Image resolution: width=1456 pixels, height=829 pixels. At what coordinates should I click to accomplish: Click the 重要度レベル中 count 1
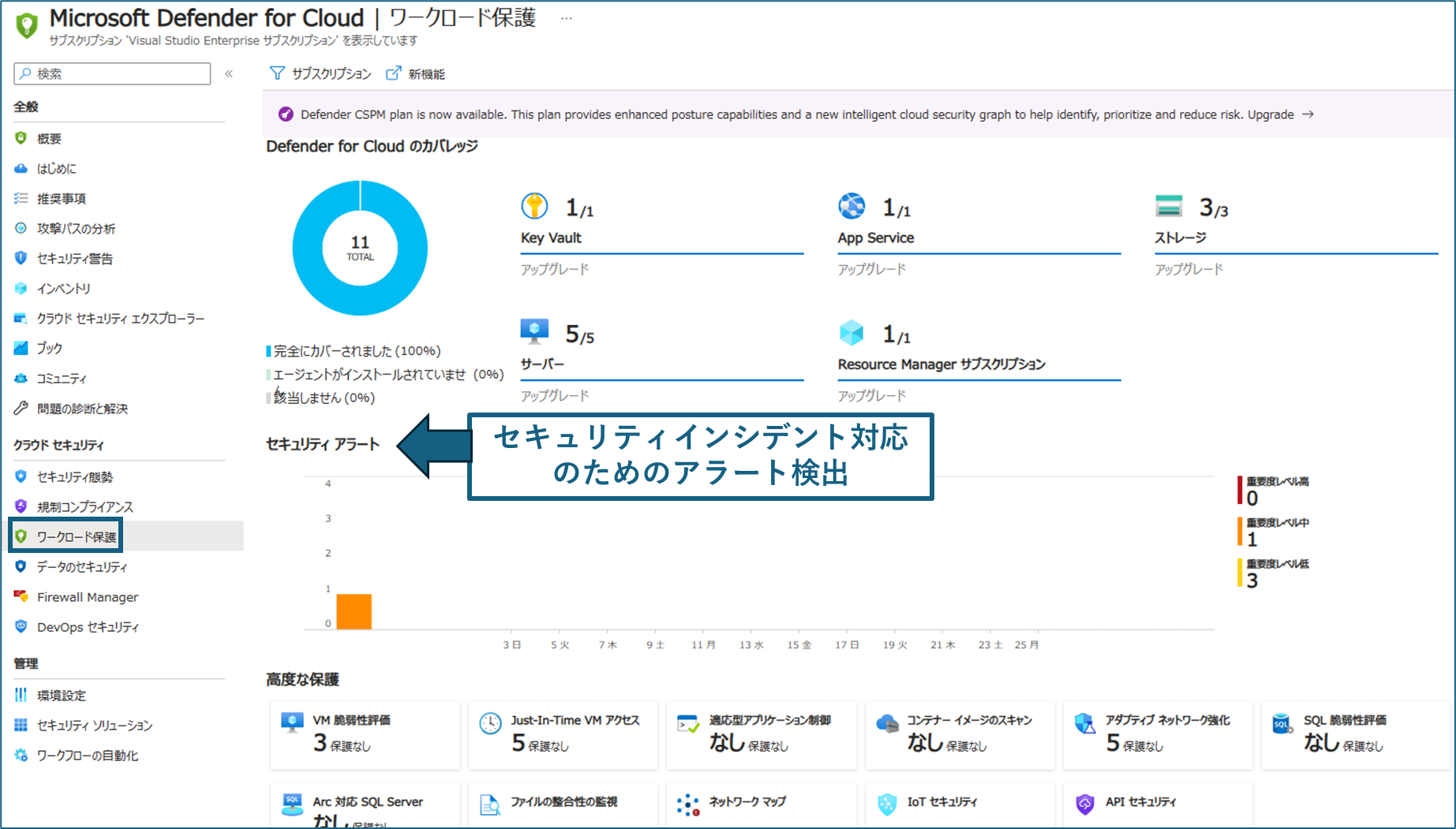[1252, 540]
